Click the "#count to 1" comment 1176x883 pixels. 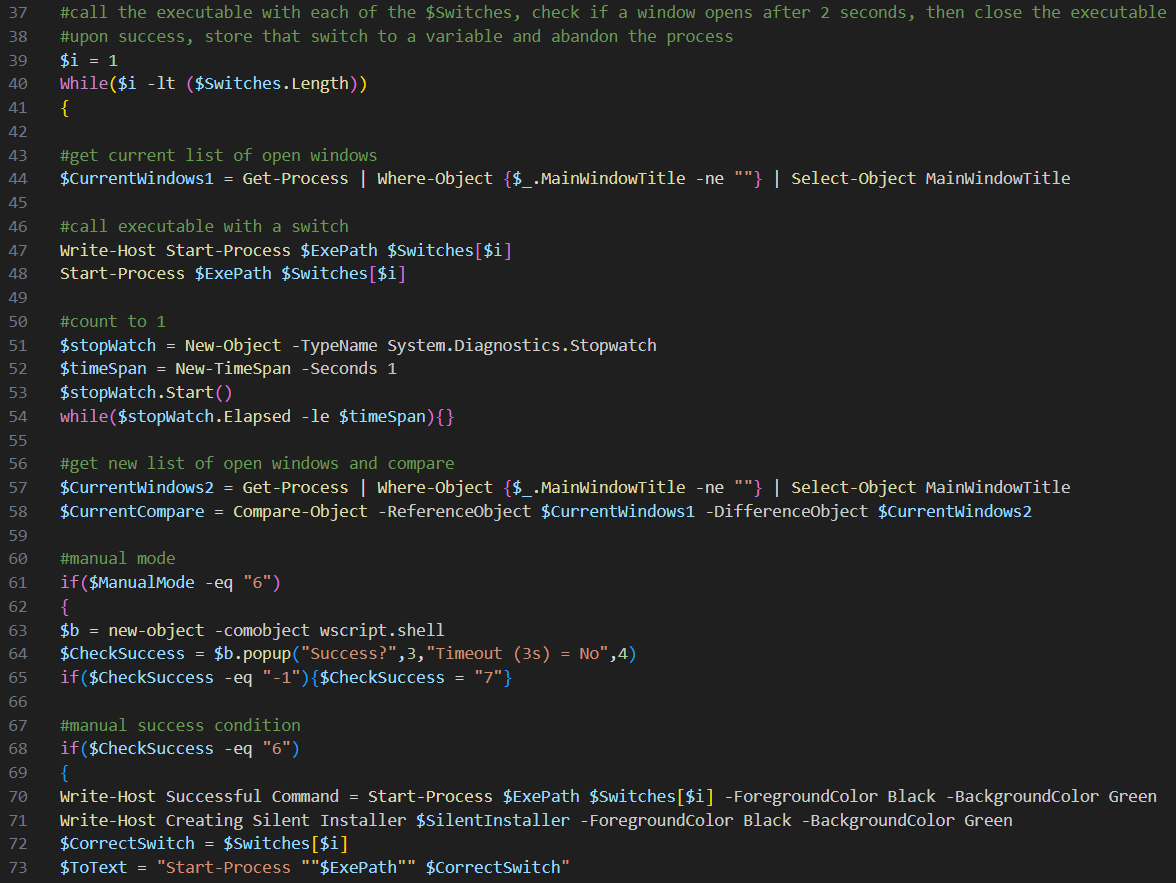pyautogui.click(x=112, y=321)
